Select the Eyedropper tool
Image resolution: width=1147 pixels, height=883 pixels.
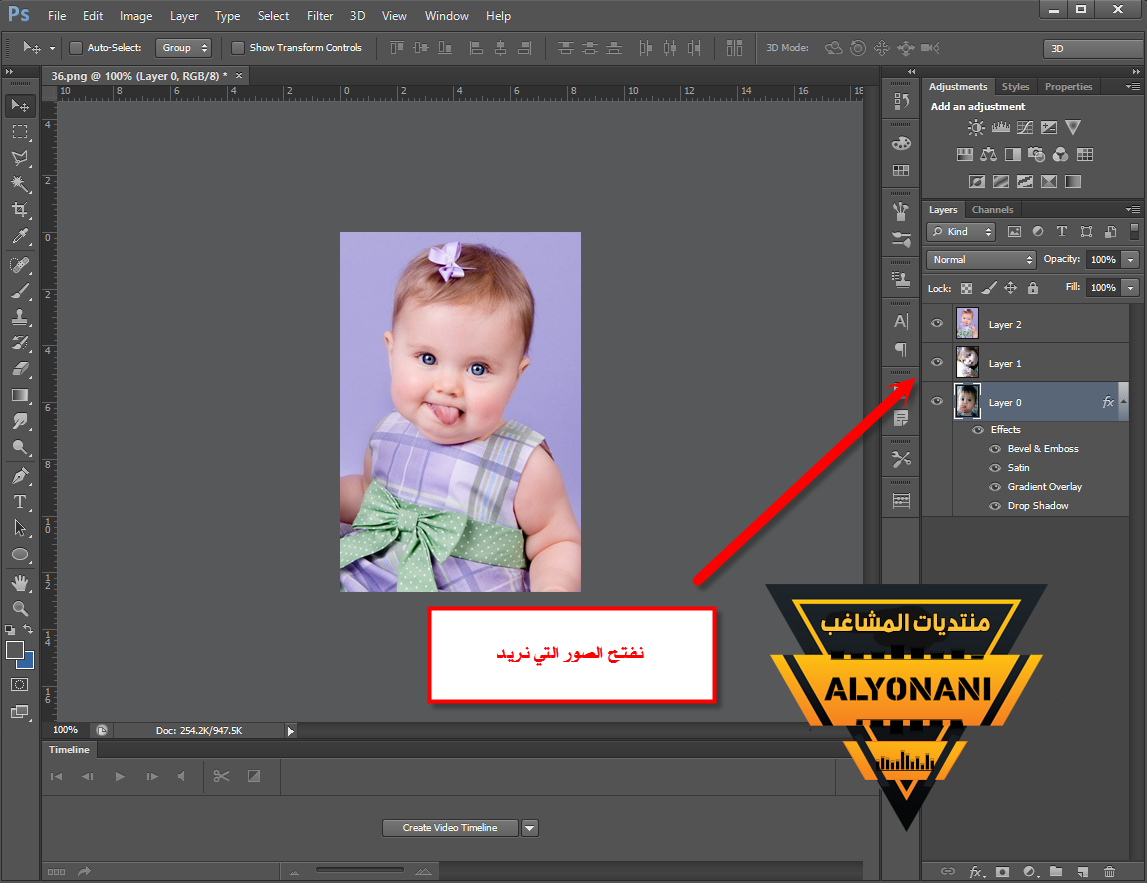pos(20,237)
